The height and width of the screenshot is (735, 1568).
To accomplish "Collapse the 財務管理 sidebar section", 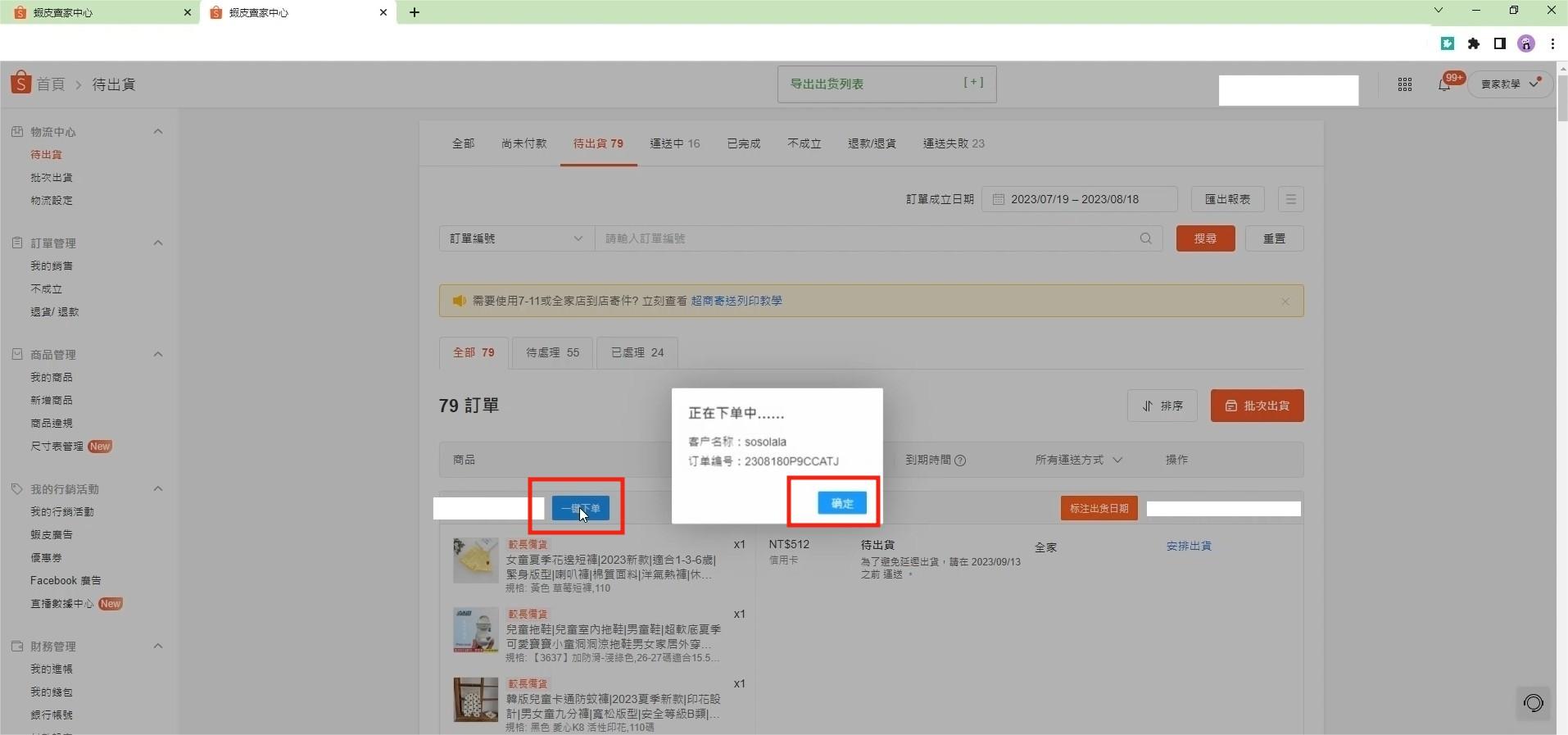I will coord(158,646).
